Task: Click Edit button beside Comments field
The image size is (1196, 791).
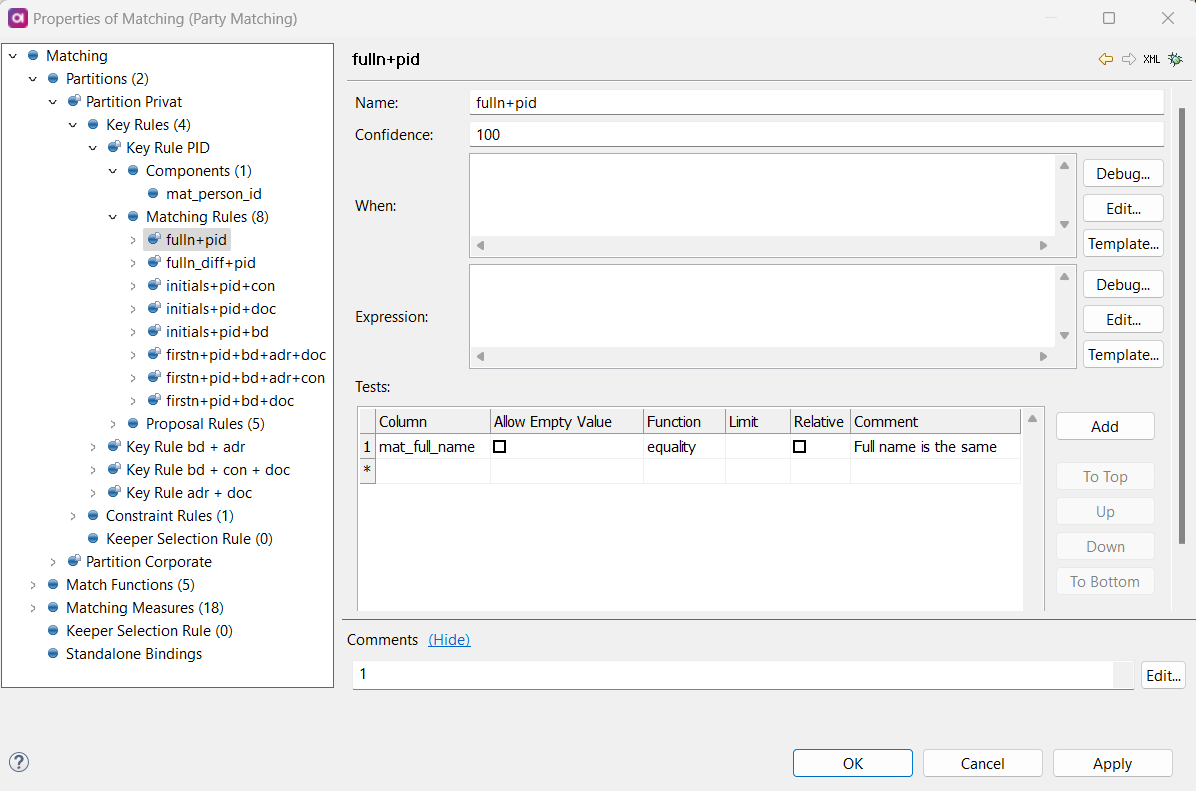Action: point(1163,675)
